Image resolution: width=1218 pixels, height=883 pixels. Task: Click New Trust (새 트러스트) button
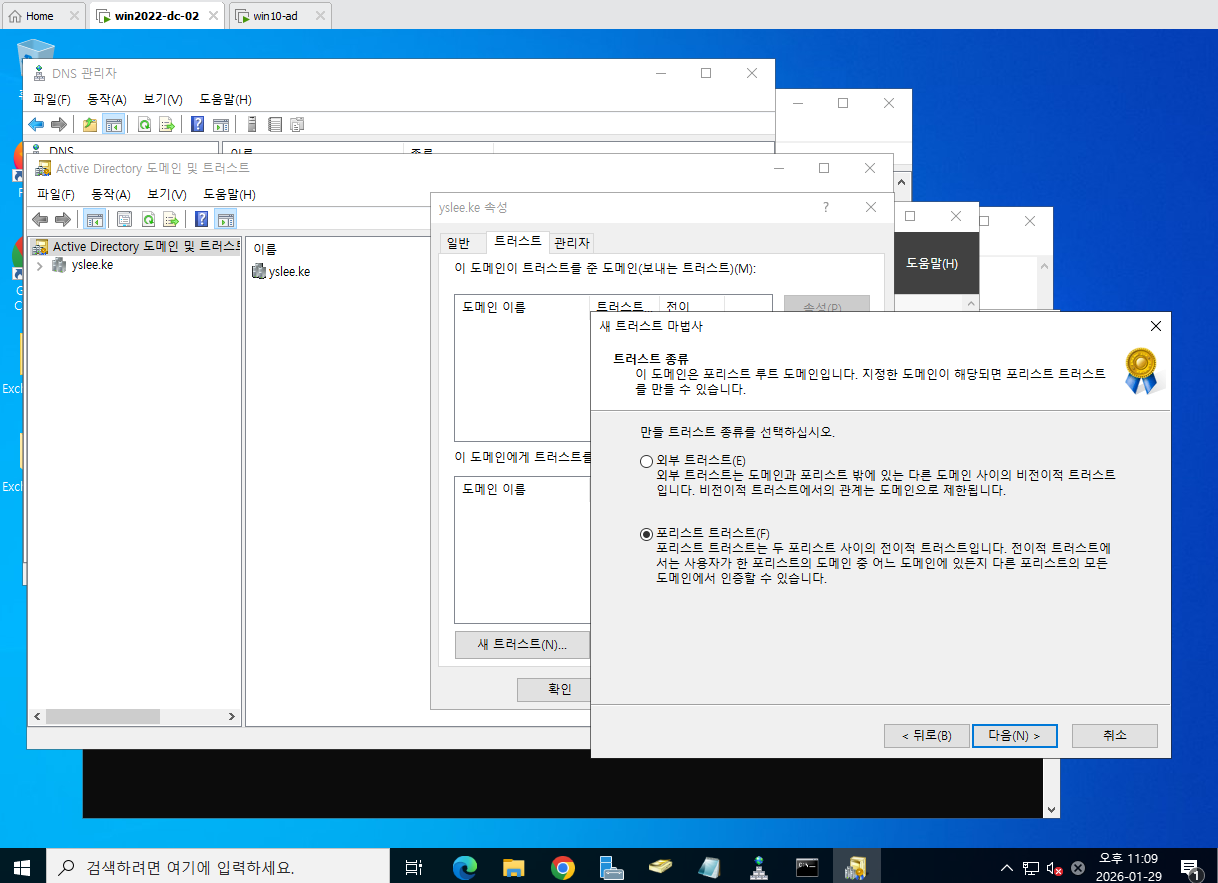(522, 645)
